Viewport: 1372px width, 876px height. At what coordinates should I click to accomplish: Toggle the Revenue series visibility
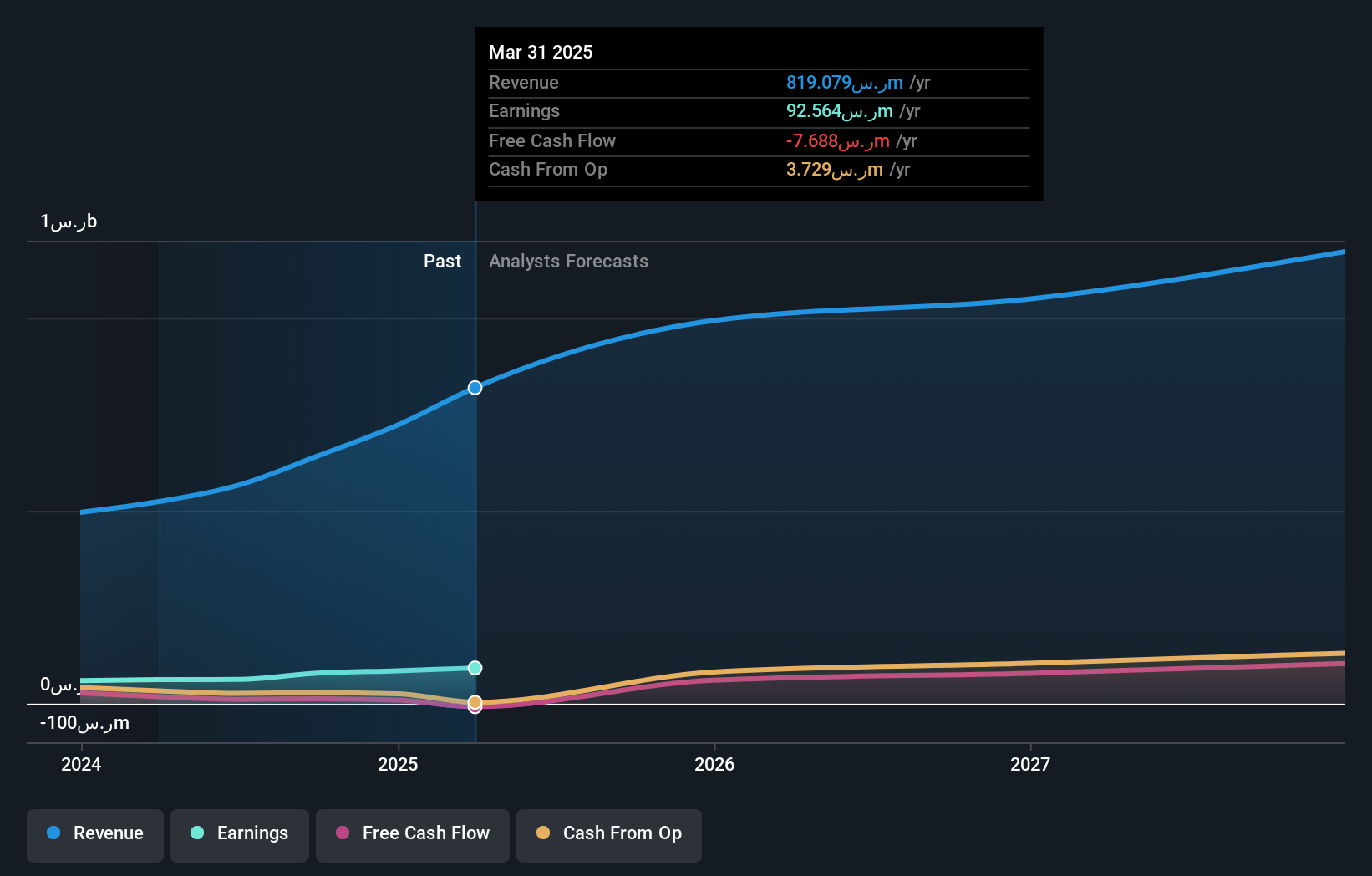tap(94, 835)
